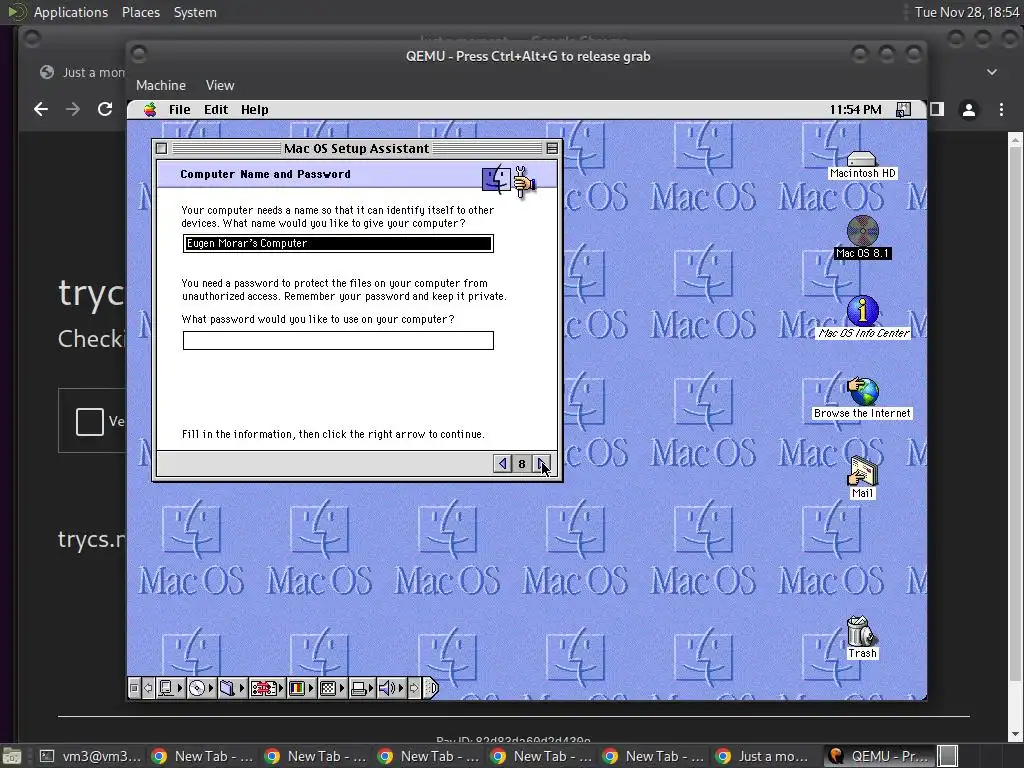Click the 'Computer Name and Password' heading
Screen dimensions: 1024x768
click(x=265, y=174)
